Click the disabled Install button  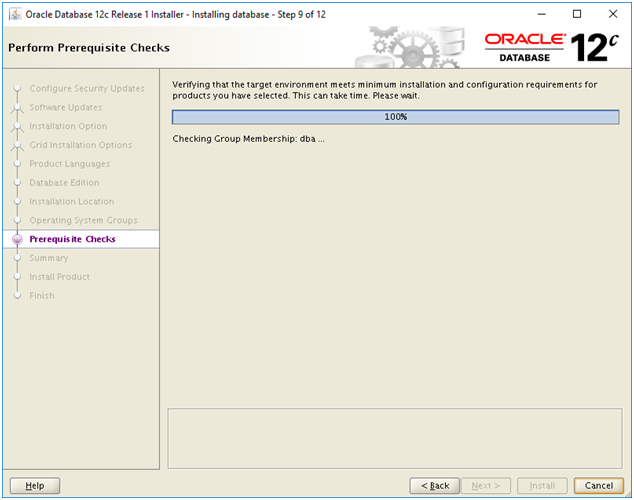(542, 485)
